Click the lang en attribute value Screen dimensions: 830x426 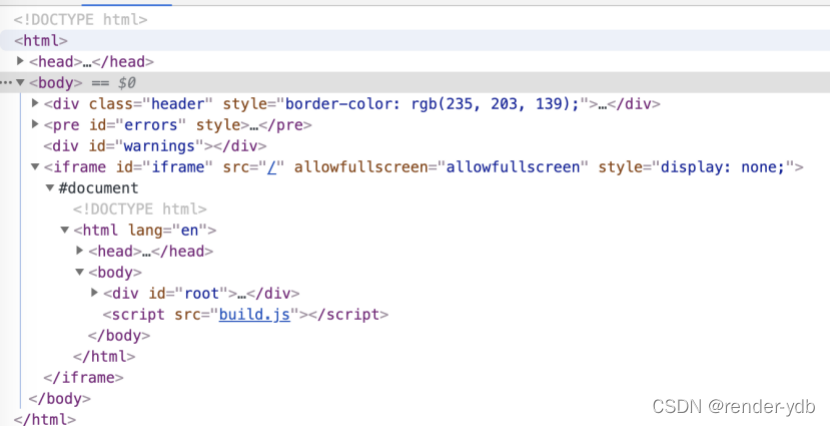[189, 230]
